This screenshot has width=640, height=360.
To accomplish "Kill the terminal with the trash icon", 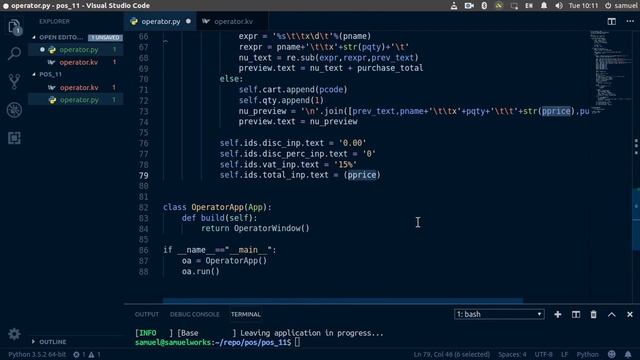I will point(593,314).
